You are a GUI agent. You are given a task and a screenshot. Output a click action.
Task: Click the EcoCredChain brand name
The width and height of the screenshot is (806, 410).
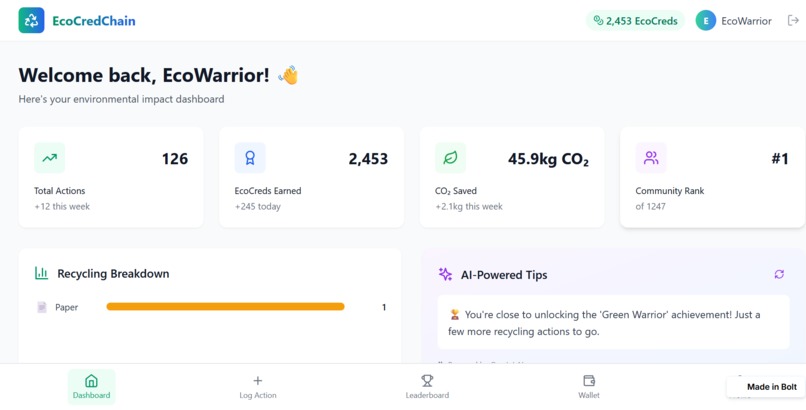tap(94, 21)
